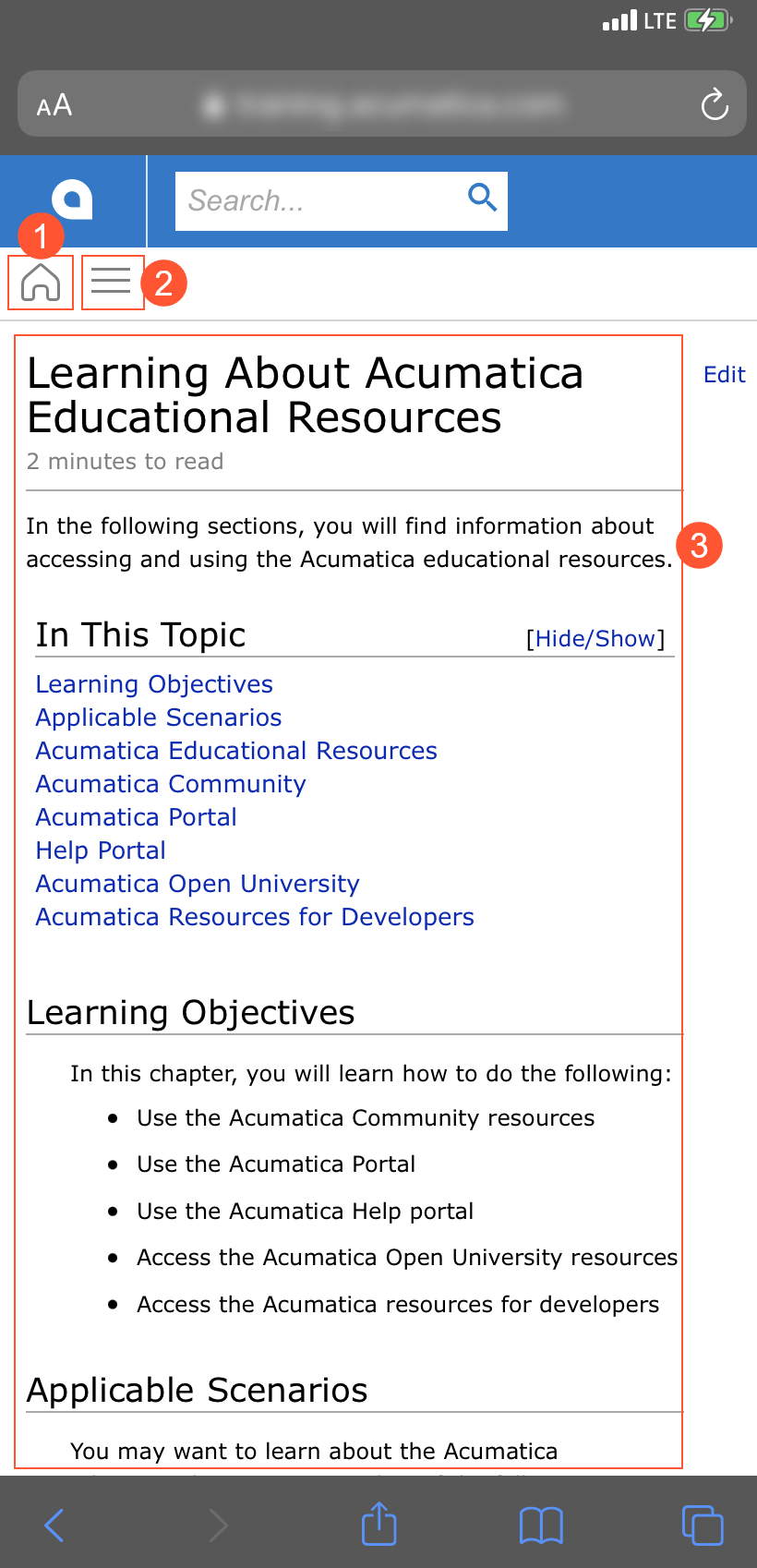Open the Help Portal link
The height and width of the screenshot is (1568, 757).
101,850
